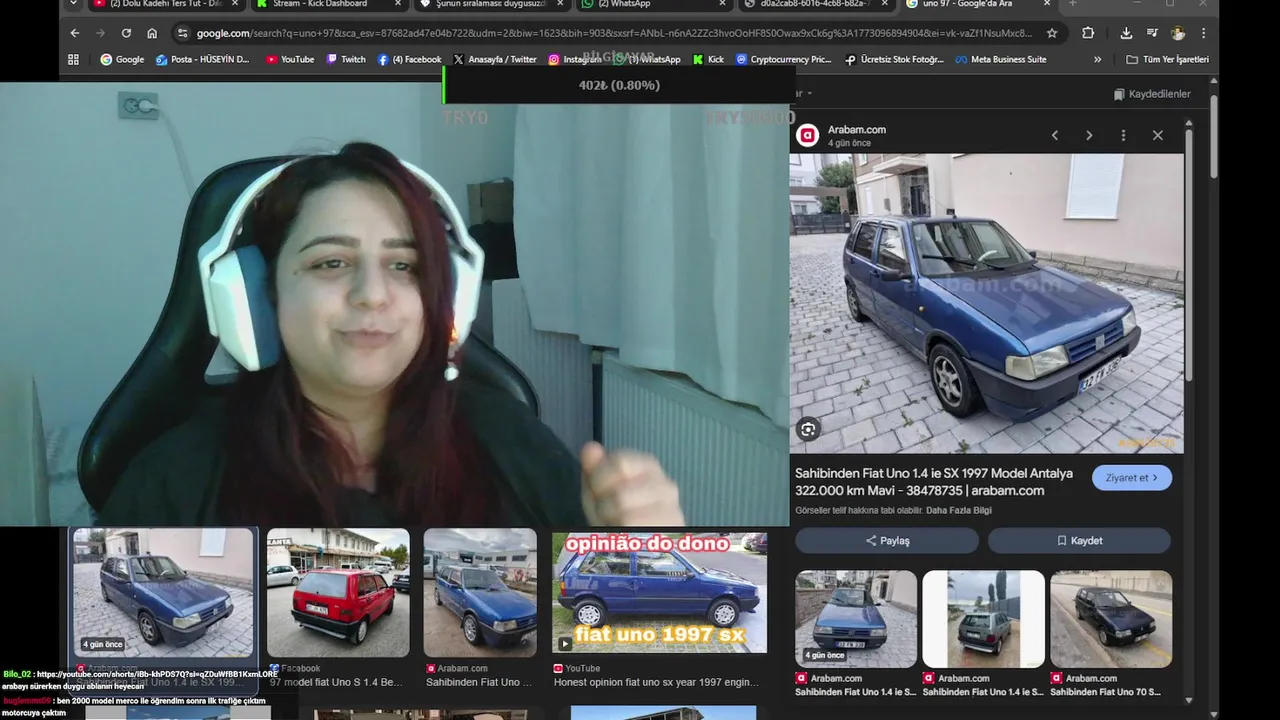Open the Google bookmark
1280x720 pixels.
(x=122, y=60)
